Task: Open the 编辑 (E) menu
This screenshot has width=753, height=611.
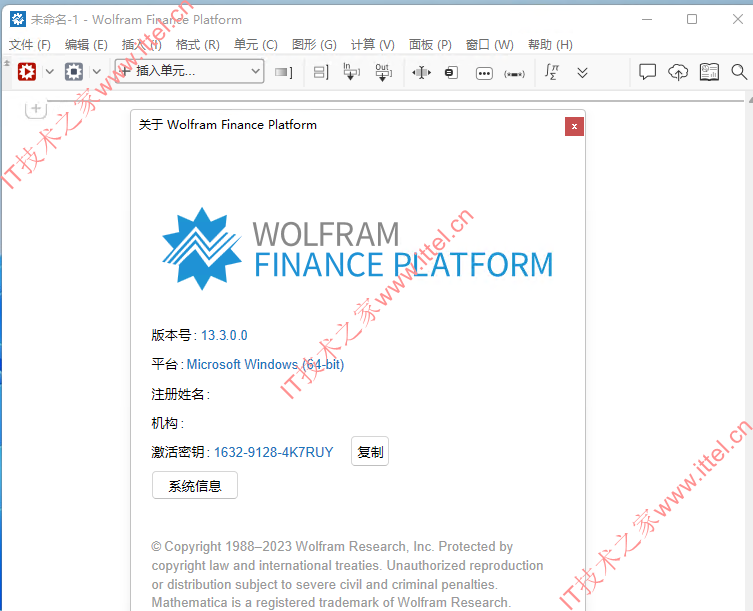Action: (x=86, y=45)
